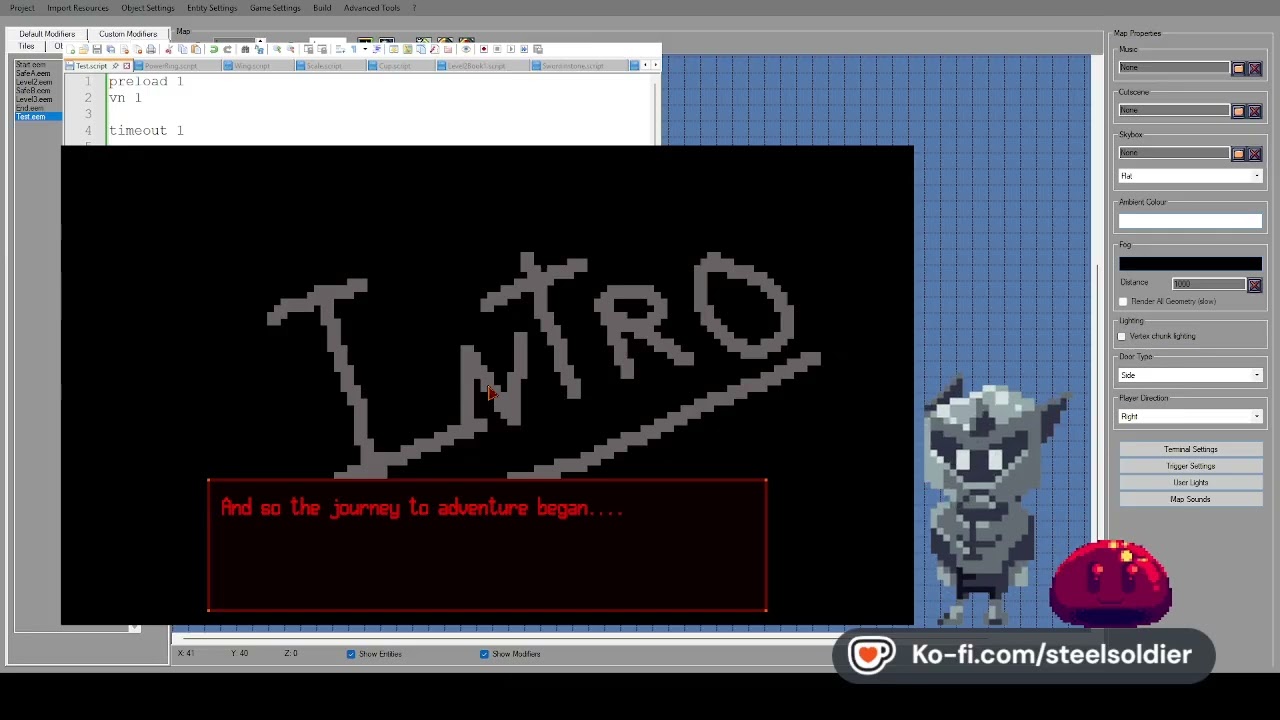Click the Replace icon next to Find
The height and width of the screenshot is (720, 1280).
point(259,49)
